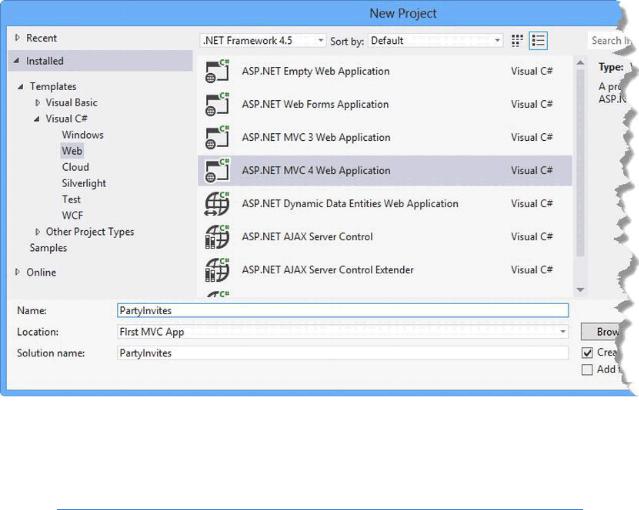Select the Cloud template category

tap(75, 167)
